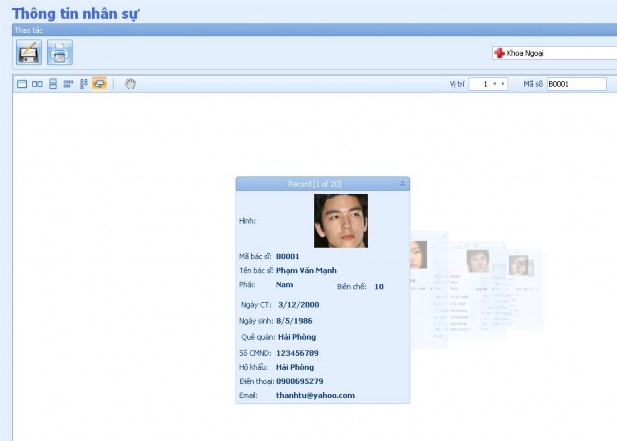Image resolution: width=617 pixels, height=441 pixels.
Task: Select the multiple columns card layout
Action: pos(83,84)
